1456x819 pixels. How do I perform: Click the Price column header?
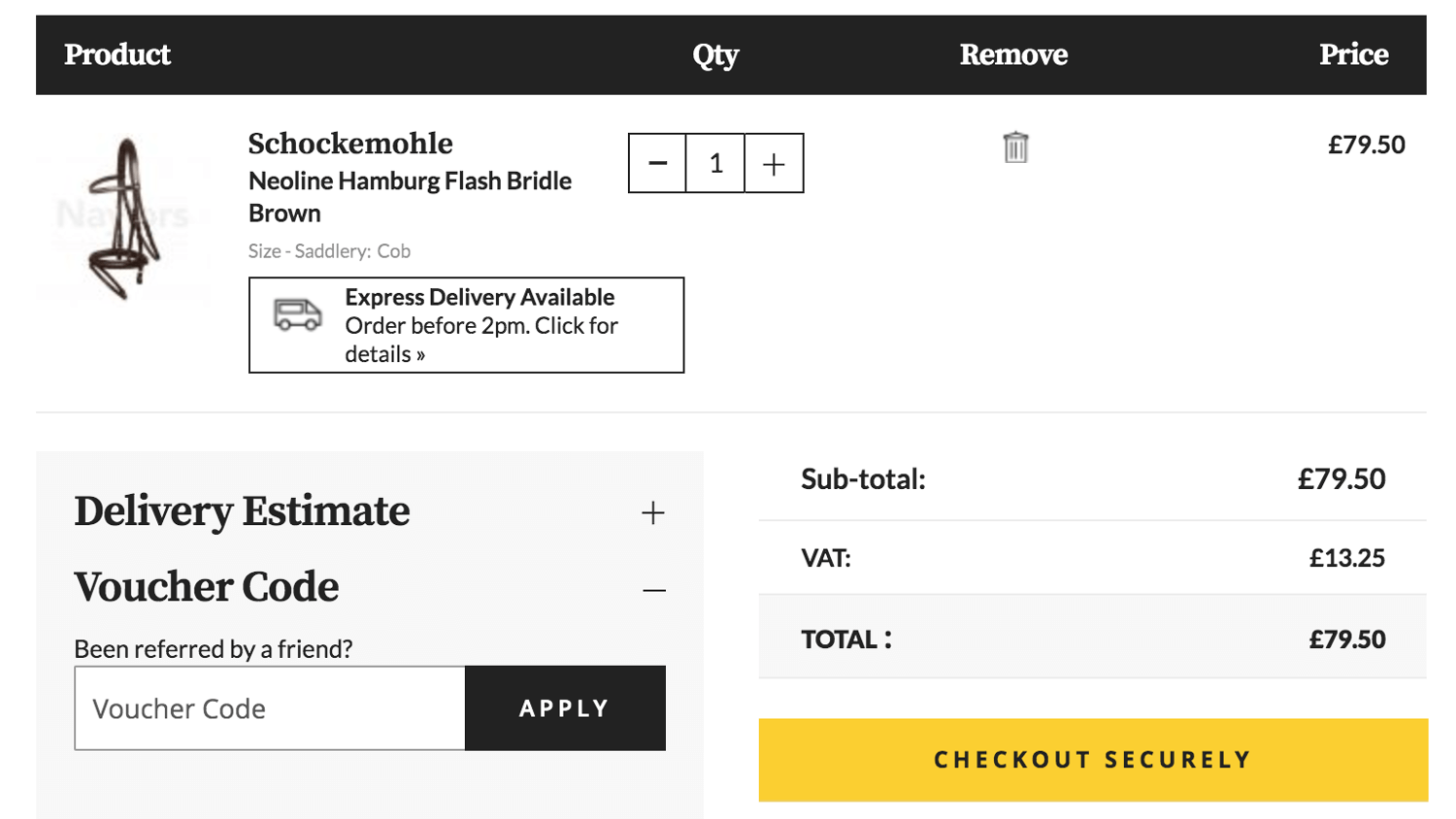1353,55
